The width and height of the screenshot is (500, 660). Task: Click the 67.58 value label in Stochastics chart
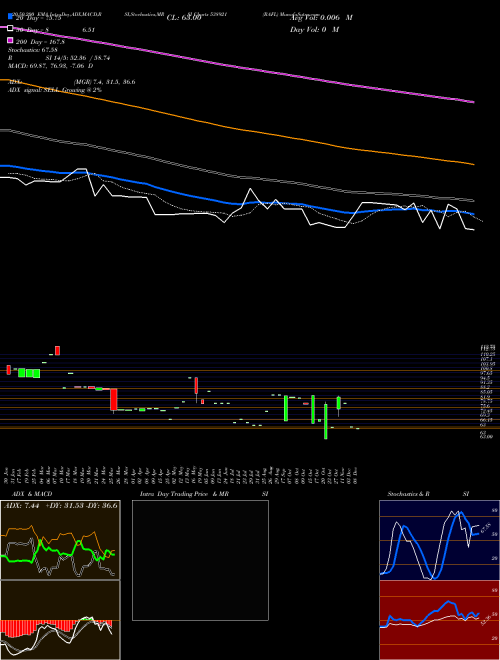[486, 527]
